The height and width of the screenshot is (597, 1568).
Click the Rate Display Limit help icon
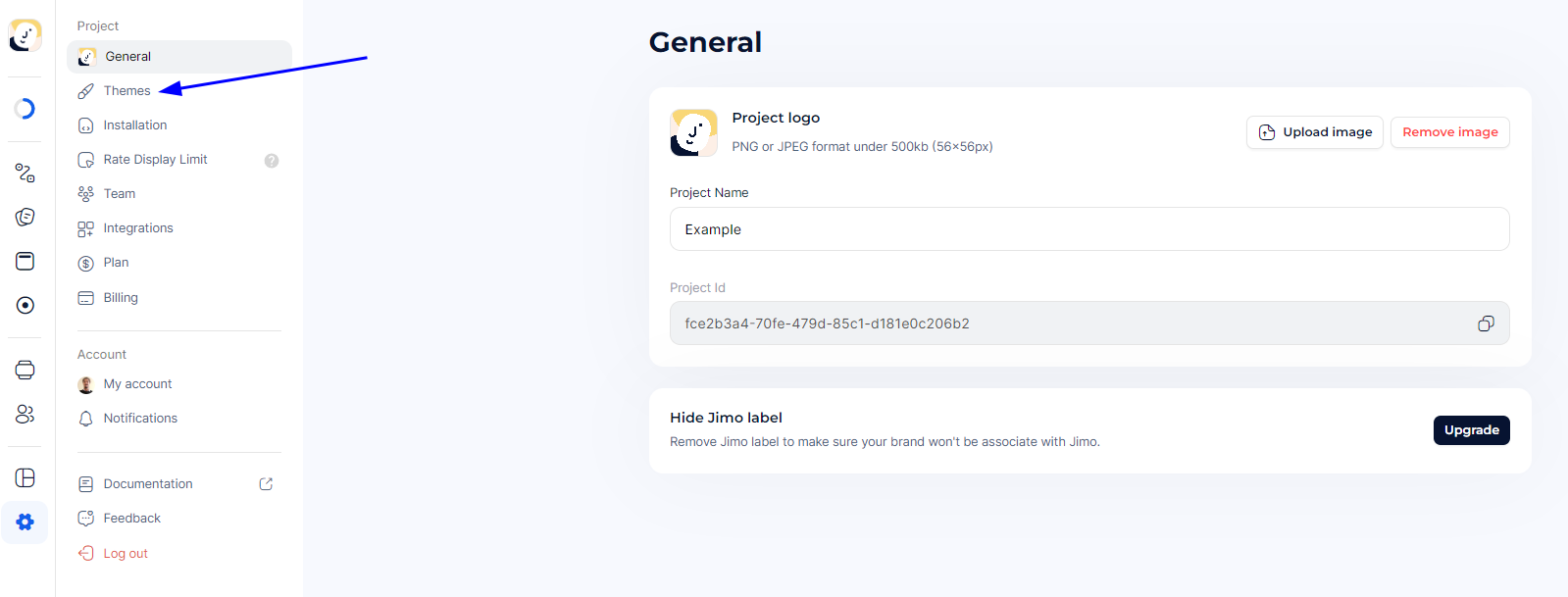click(x=272, y=161)
